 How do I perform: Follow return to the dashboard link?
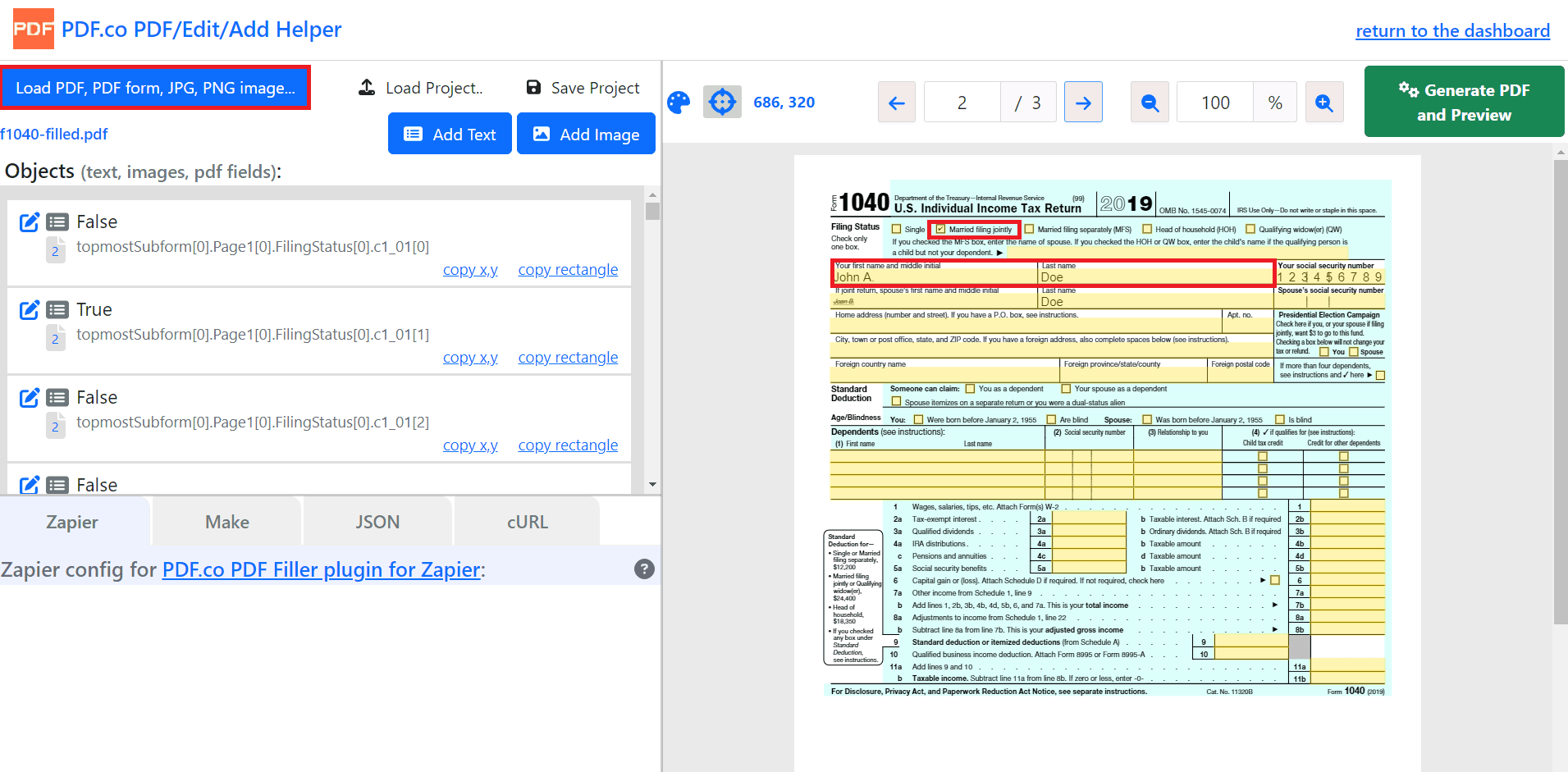[1452, 31]
